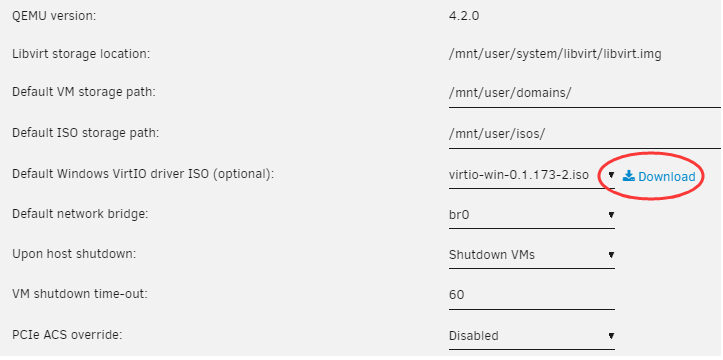Click the arrow on Default network bridge
Viewport: 723px width, 360px height.
click(611, 215)
